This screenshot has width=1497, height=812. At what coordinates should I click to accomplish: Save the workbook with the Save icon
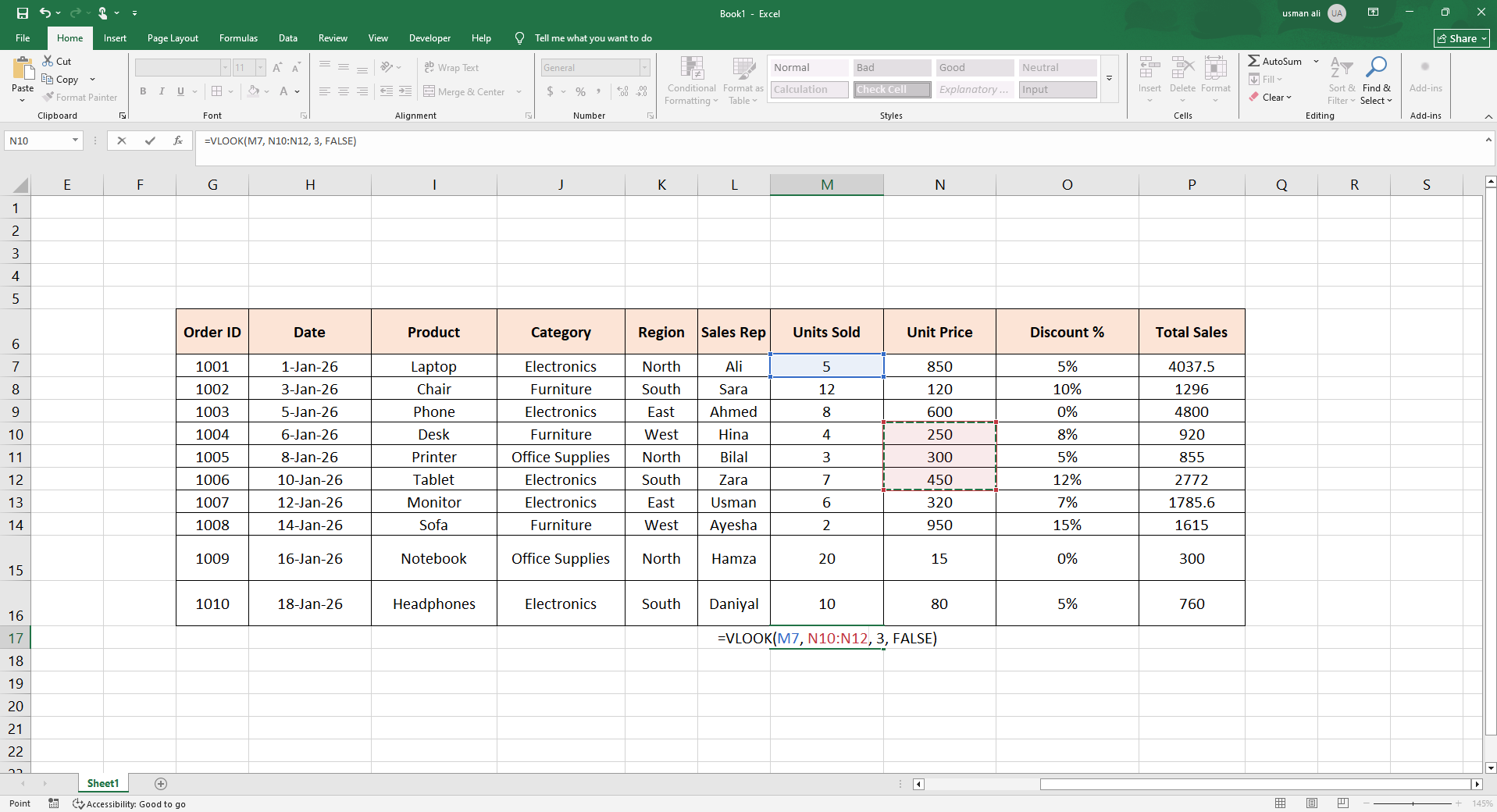(22, 13)
